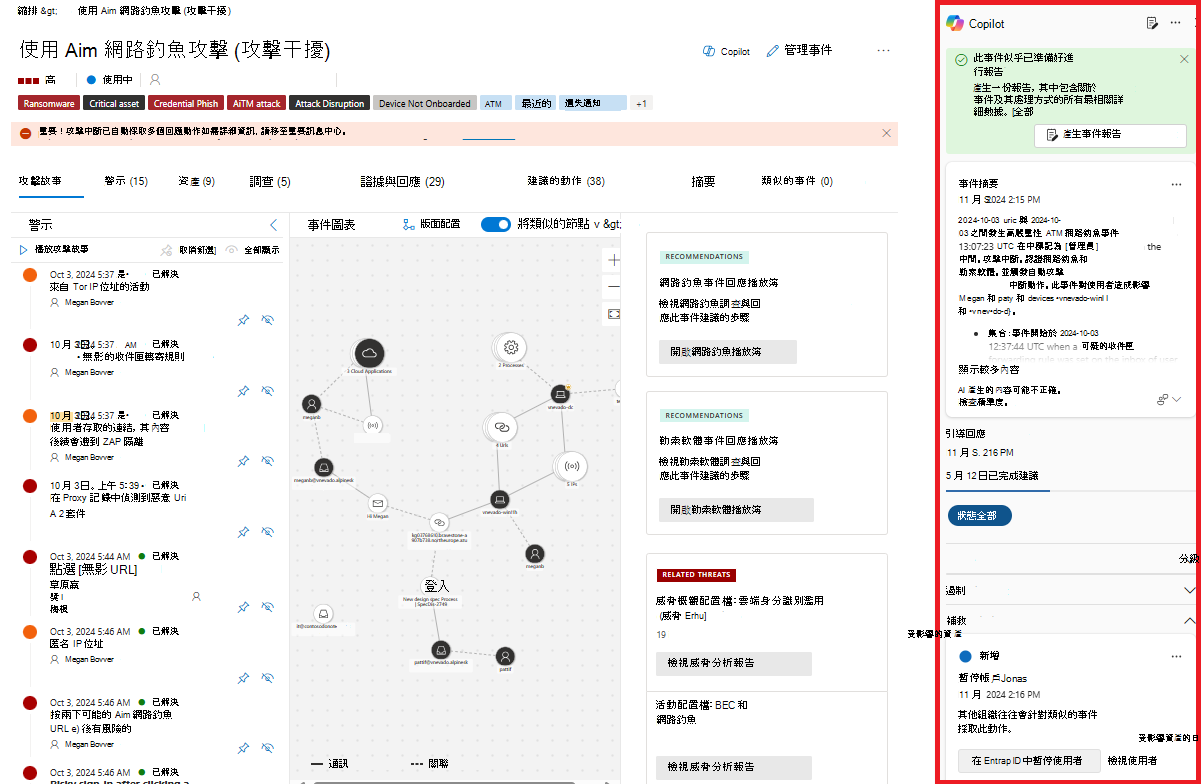Pin the ZAP 隔離 alert
Image resolution: width=1201 pixels, height=784 pixels.
click(243, 462)
